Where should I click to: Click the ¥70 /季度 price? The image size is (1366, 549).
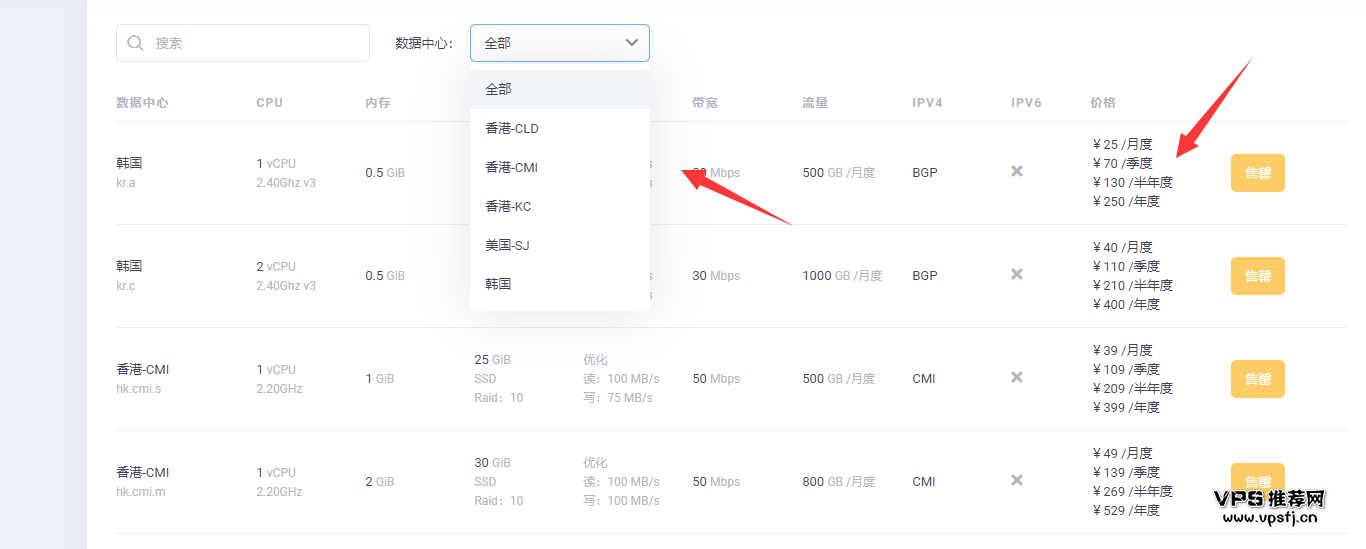1122,163
